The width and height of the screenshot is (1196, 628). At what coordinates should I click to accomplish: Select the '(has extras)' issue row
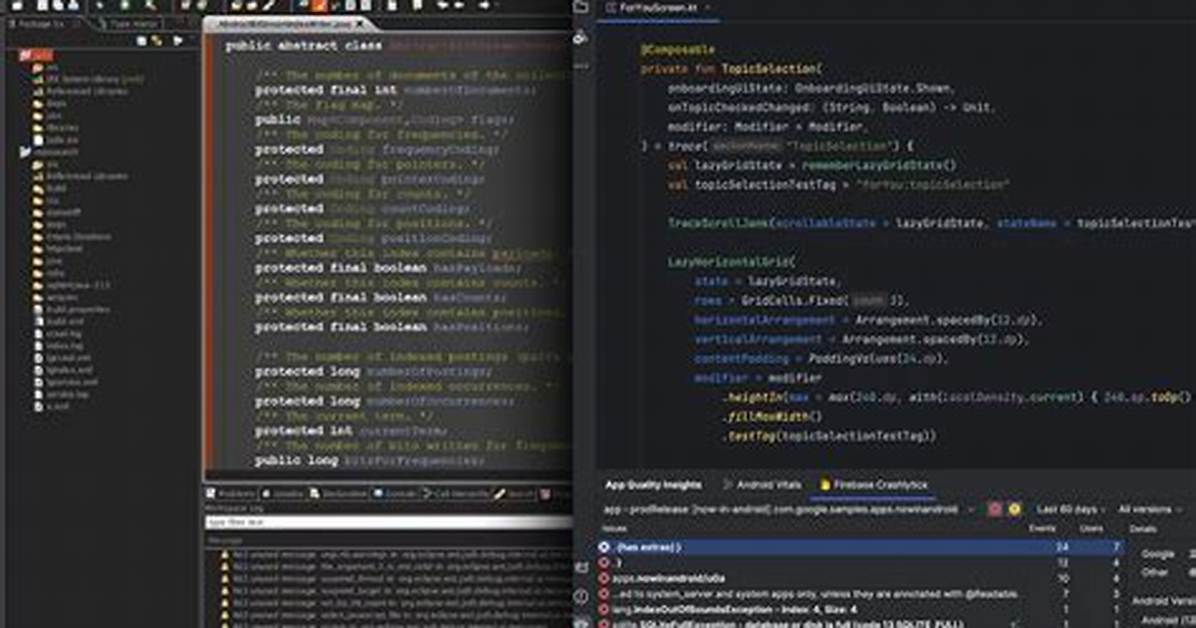point(860,547)
